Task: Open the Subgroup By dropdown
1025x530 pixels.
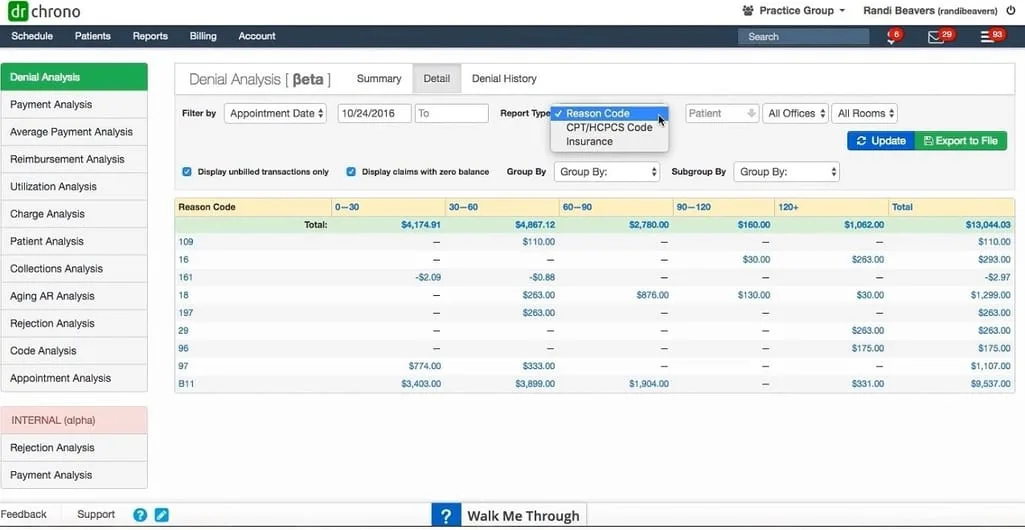Action: click(786, 172)
